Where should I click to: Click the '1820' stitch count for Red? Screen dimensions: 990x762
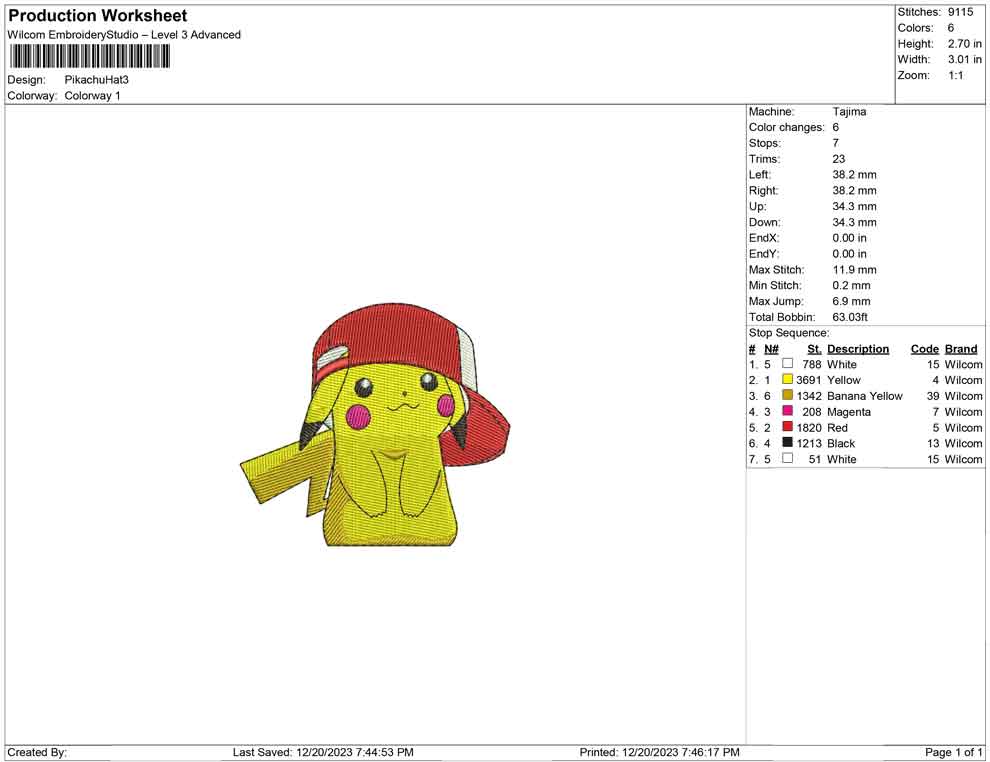[808, 427]
